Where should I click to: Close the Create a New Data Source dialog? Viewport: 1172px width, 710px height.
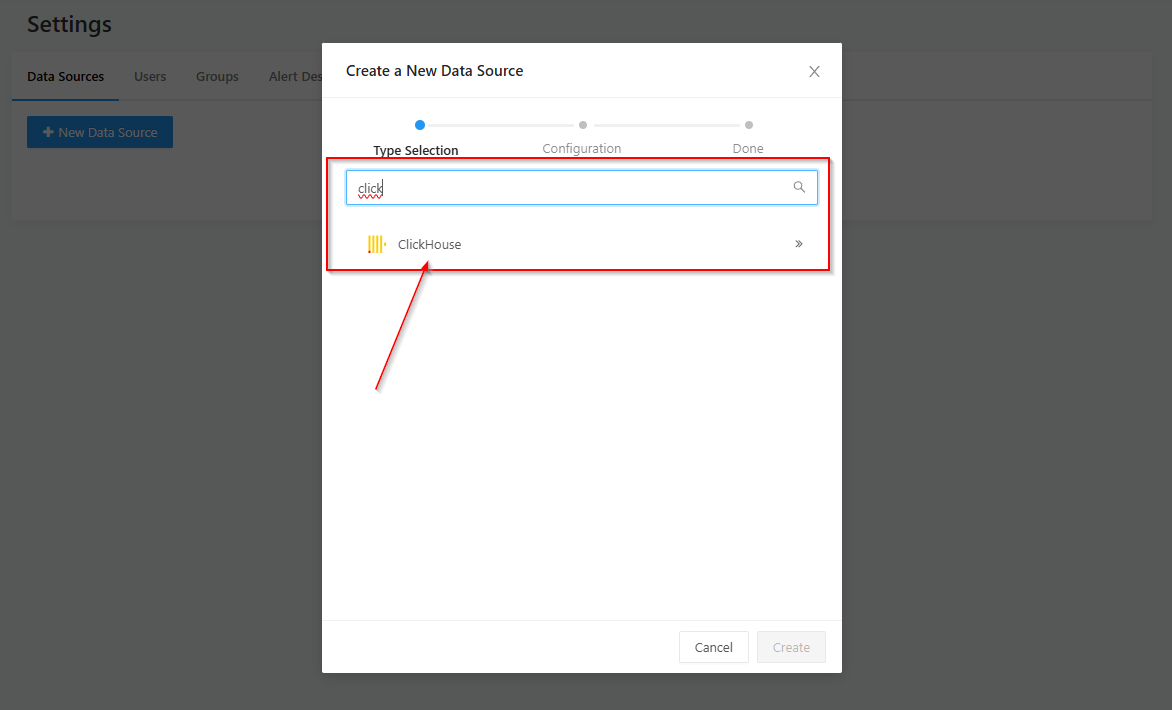814,72
